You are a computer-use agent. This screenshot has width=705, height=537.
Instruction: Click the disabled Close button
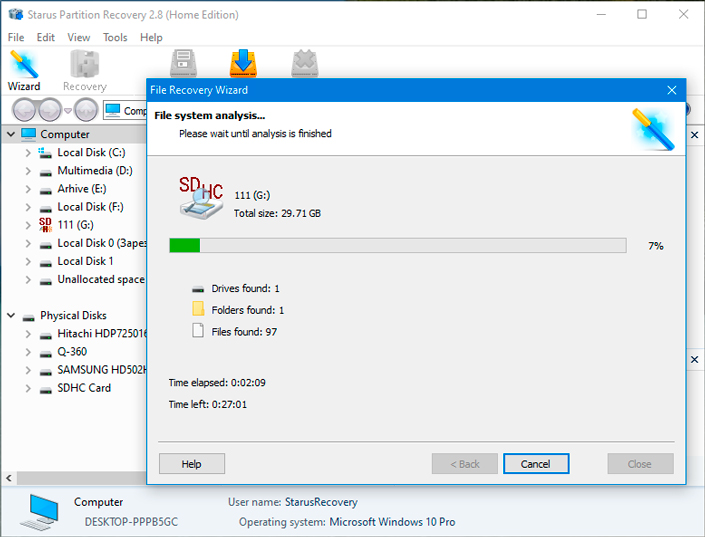[640, 464]
